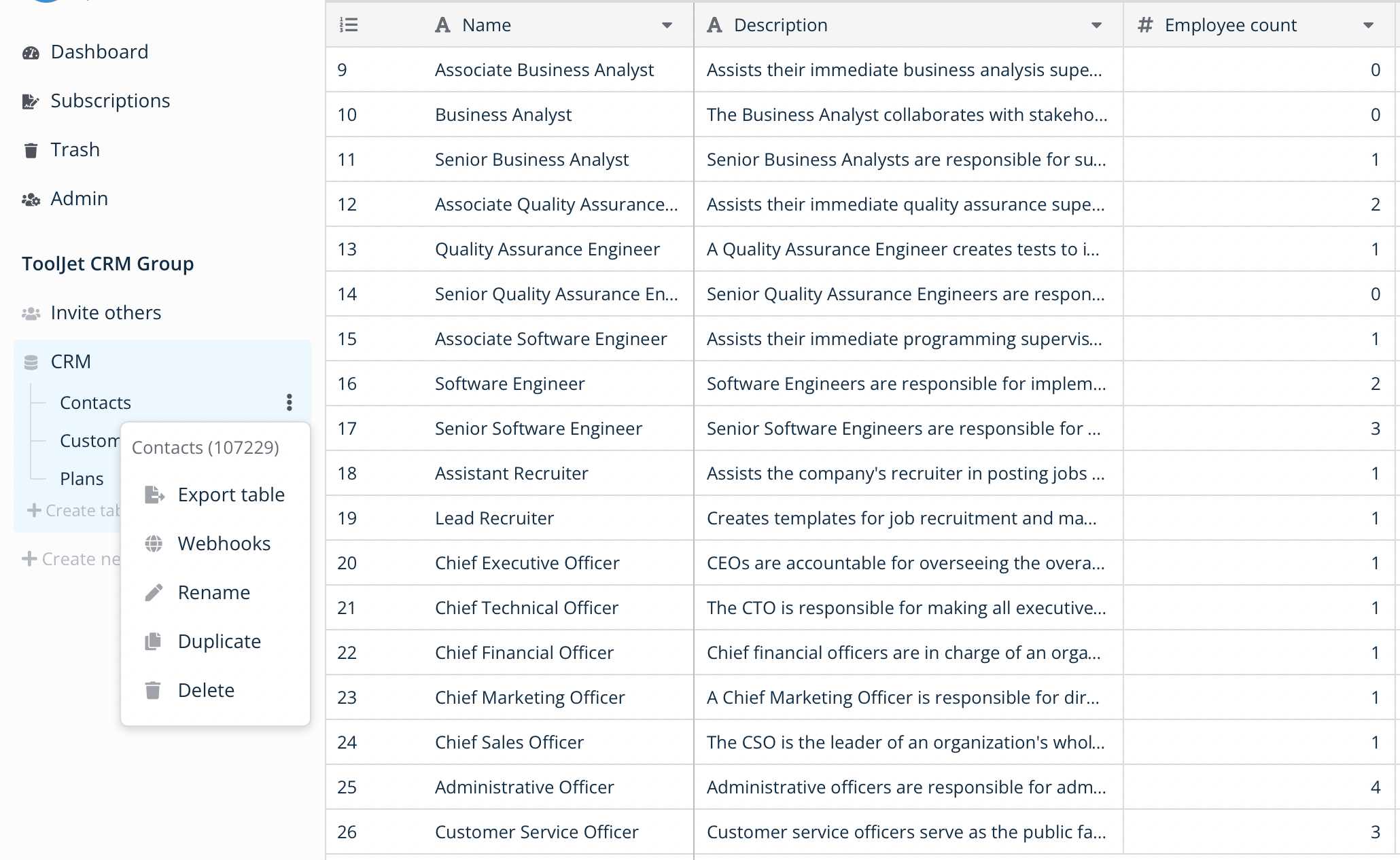Open the Name column dropdown arrow
Screen dimensions: 1400x860
[x=667, y=26]
